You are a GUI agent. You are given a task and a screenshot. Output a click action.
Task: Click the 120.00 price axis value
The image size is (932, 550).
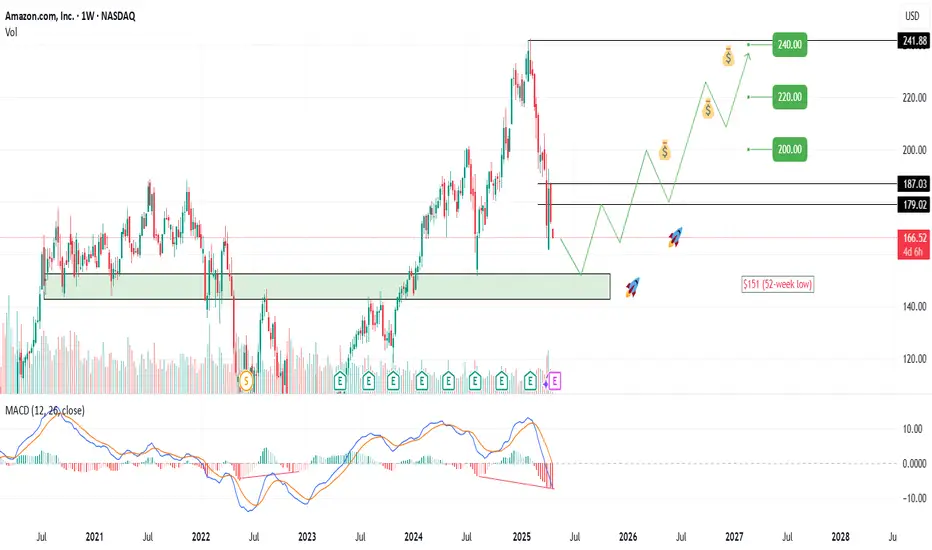(914, 359)
